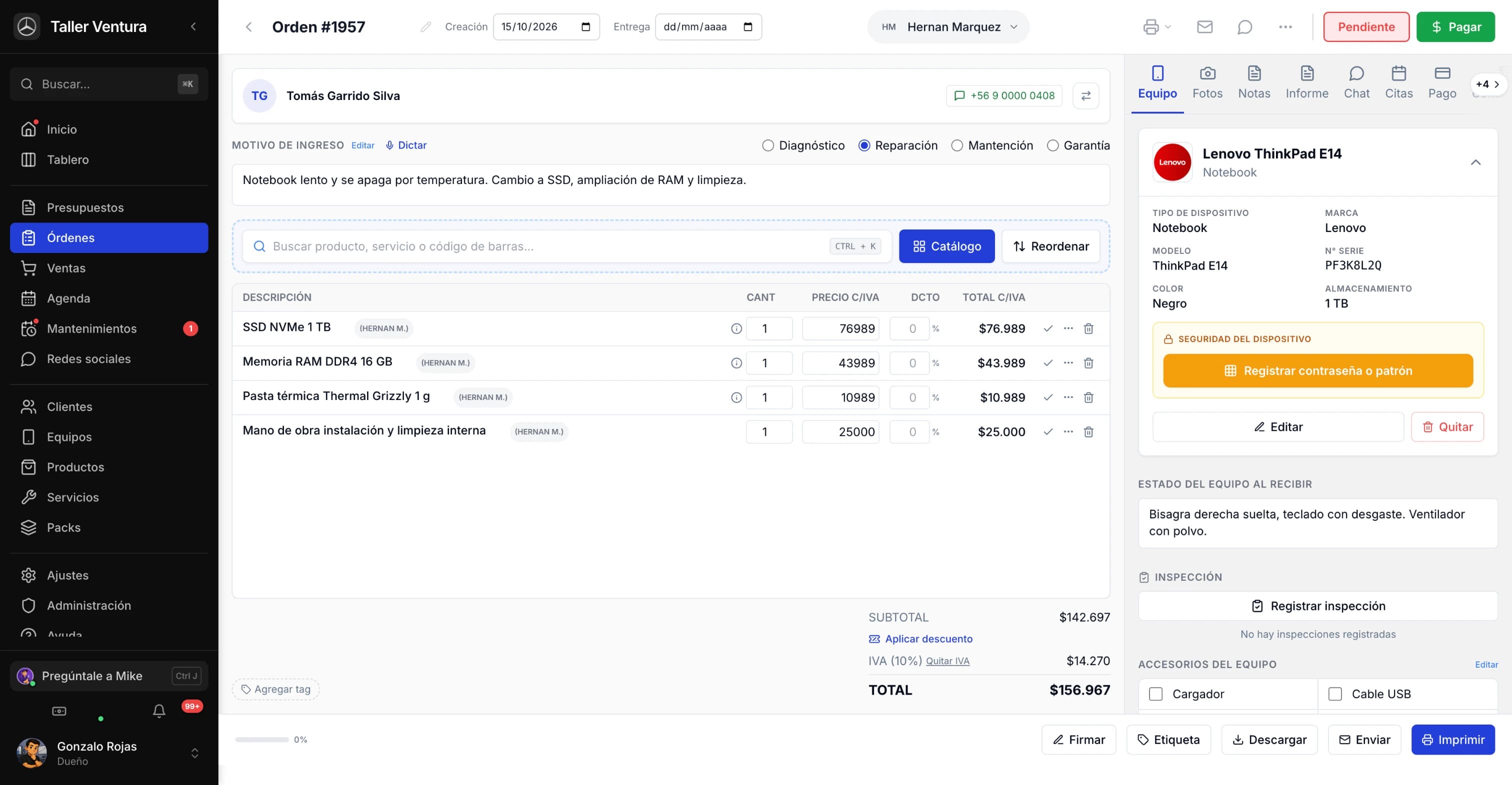Screen dimensions: 1512x785
Task: Click the swap client icon next to phone number
Action: click(x=1085, y=95)
